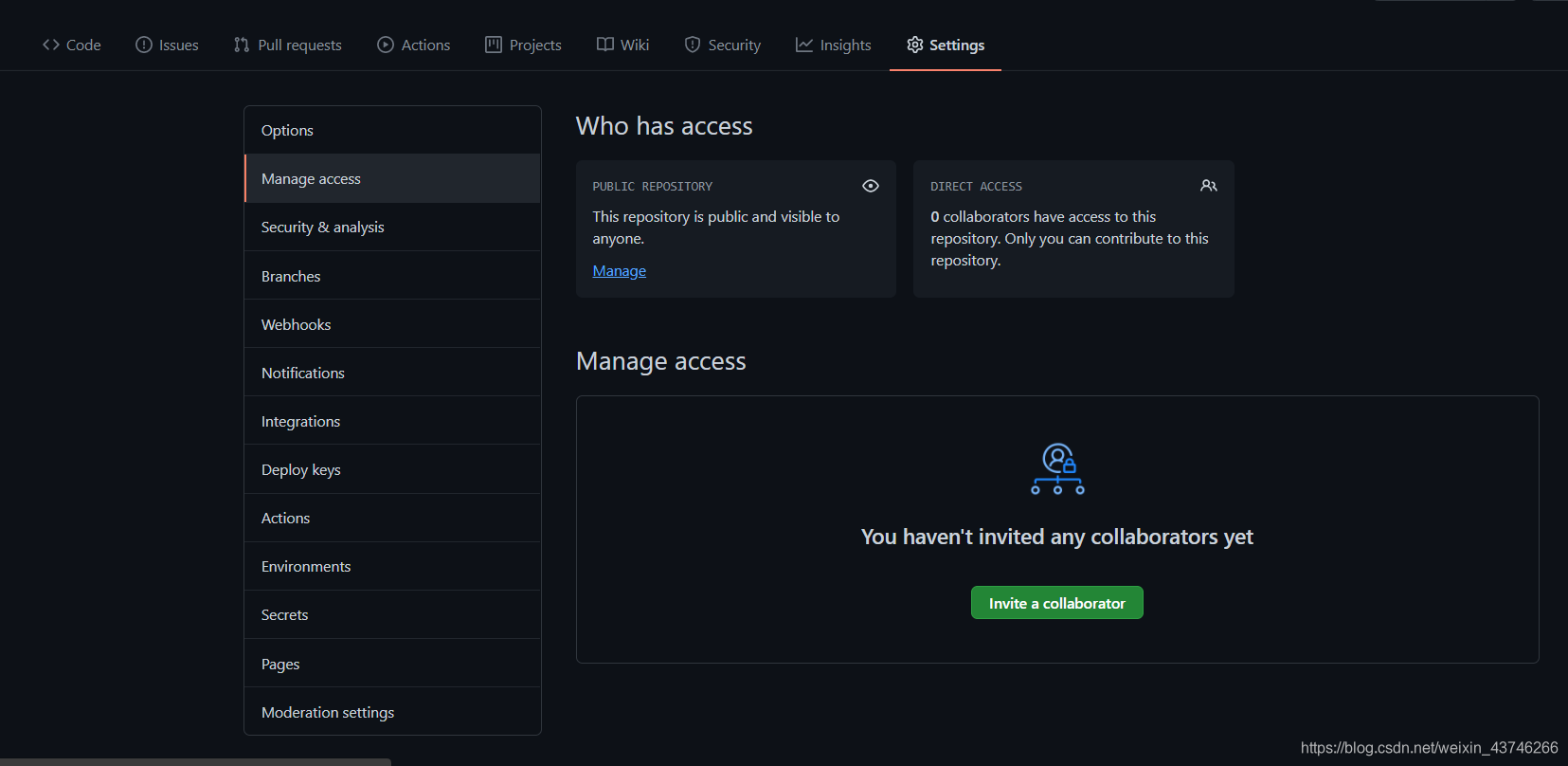Click 'This repository is public' description
The image size is (1568, 766).
coord(716,228)
